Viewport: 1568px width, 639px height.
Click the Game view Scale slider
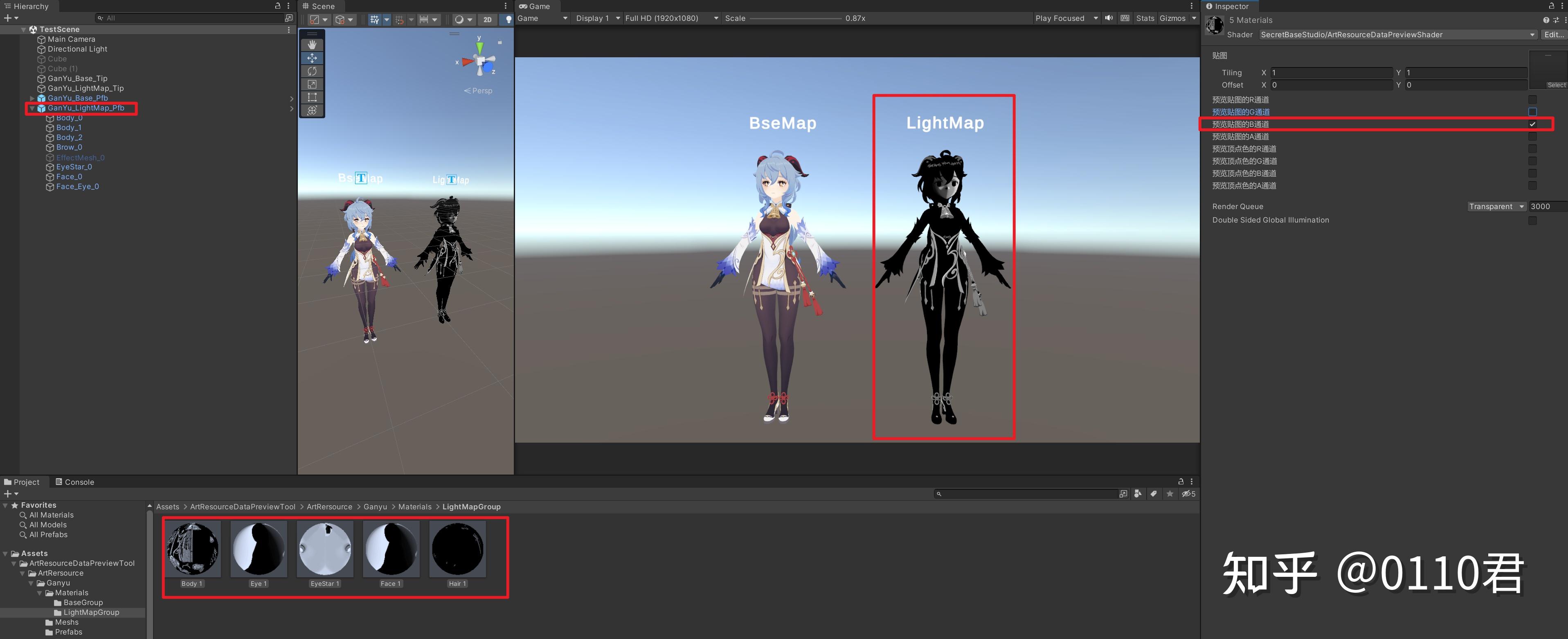pyautogui.click(x=796, y=18)
